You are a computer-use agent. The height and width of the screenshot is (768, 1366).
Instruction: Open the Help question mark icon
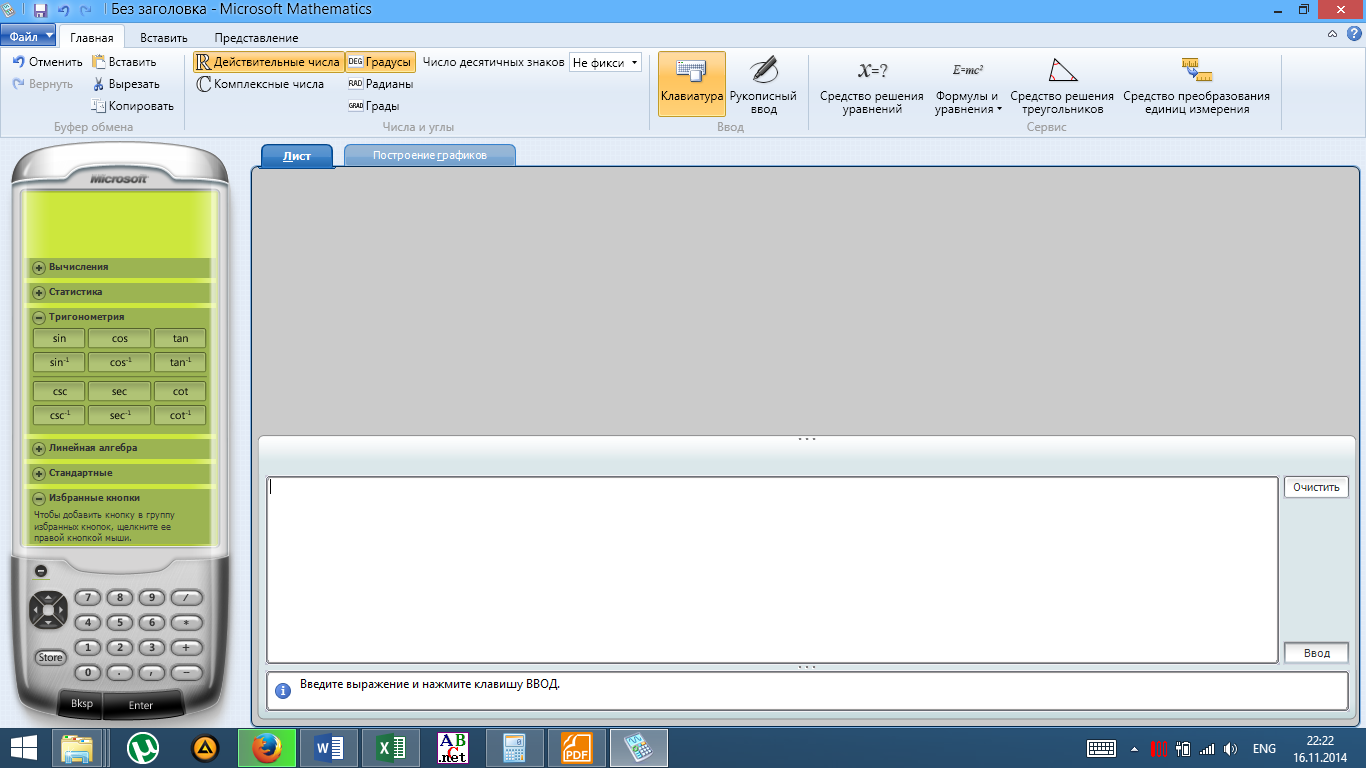tap(1354, 34)
